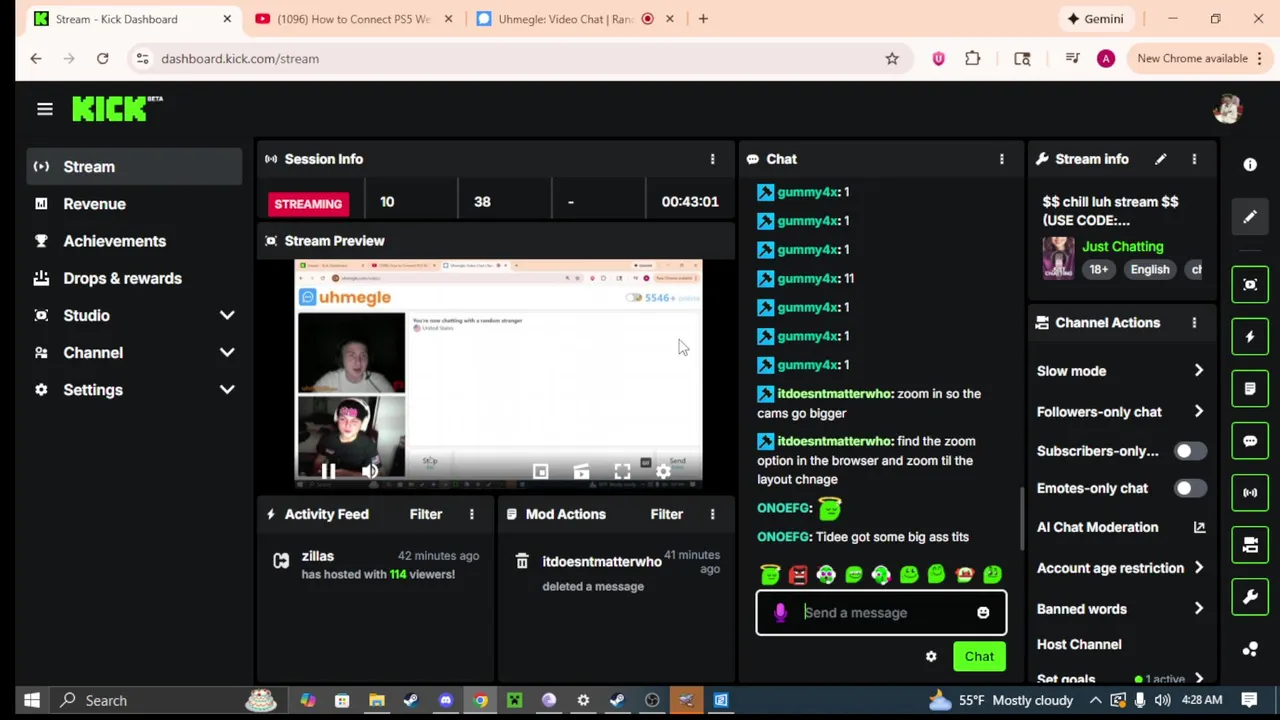Open Session Info options menu
1280x720 pixels.
pyautogui.click(x=712, y=159)
